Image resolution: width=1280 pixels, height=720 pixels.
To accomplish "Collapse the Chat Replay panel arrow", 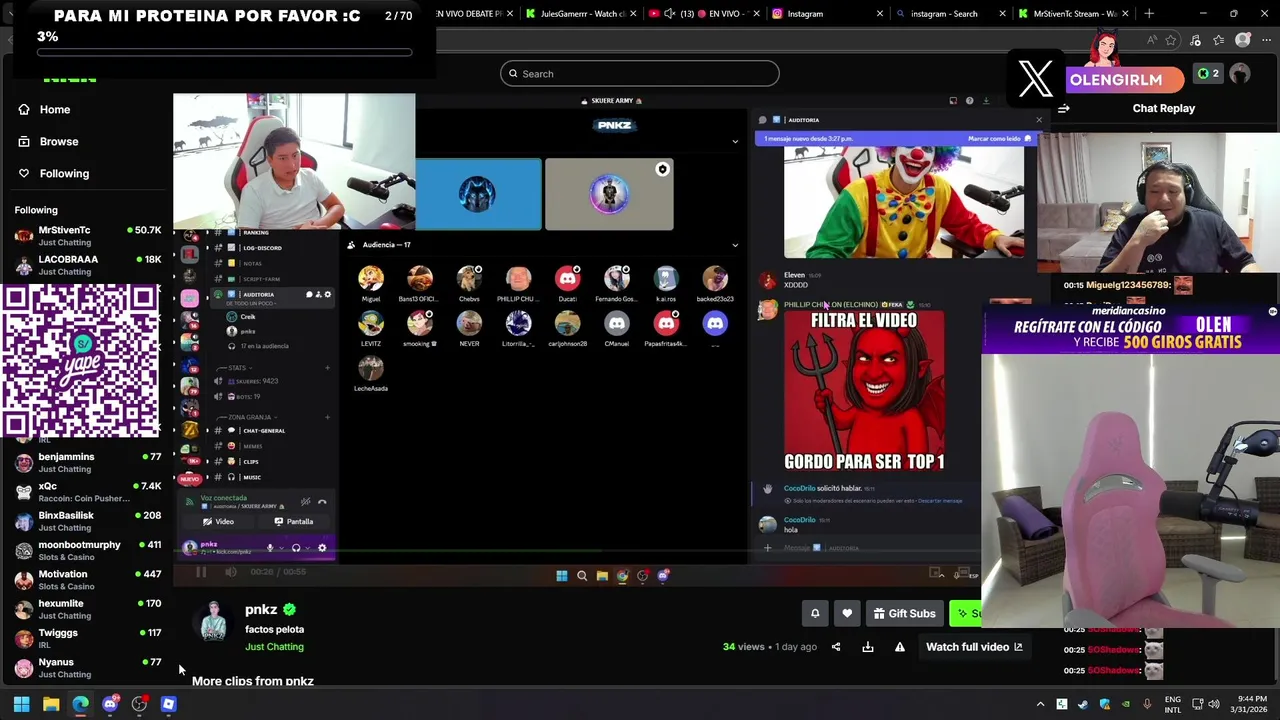I will pos(1064,108).
